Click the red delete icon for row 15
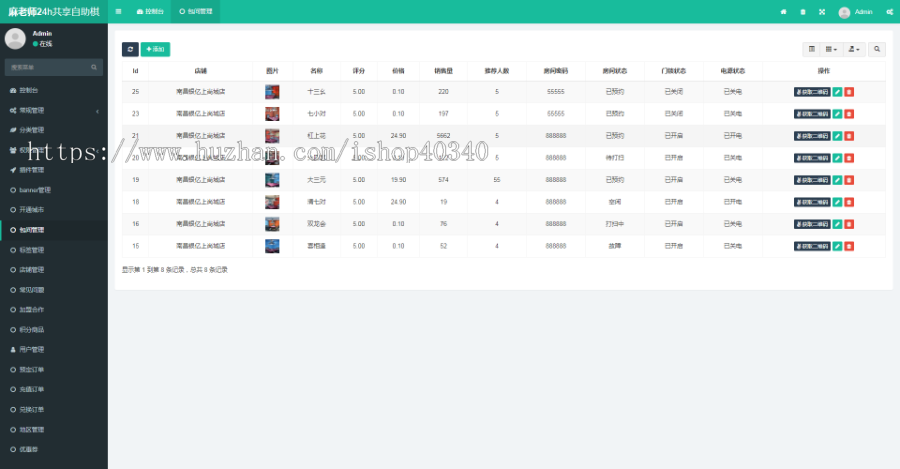900x469 pixels. [x=849, y=246]
